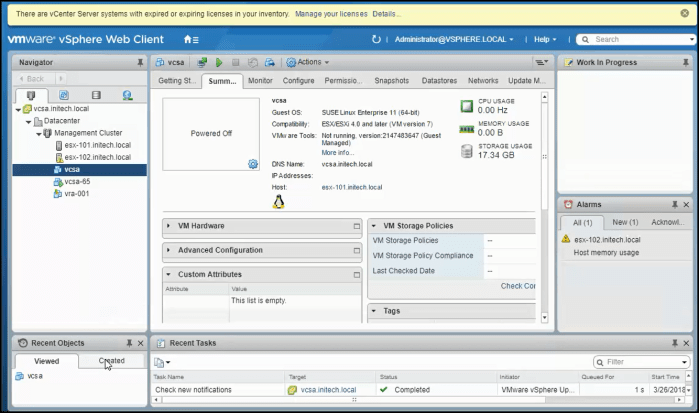Image resolution: width=699 pixels, height=413 pixels.
Task: Open the Networking view in Navigator
Action: (x=127, y=95)
